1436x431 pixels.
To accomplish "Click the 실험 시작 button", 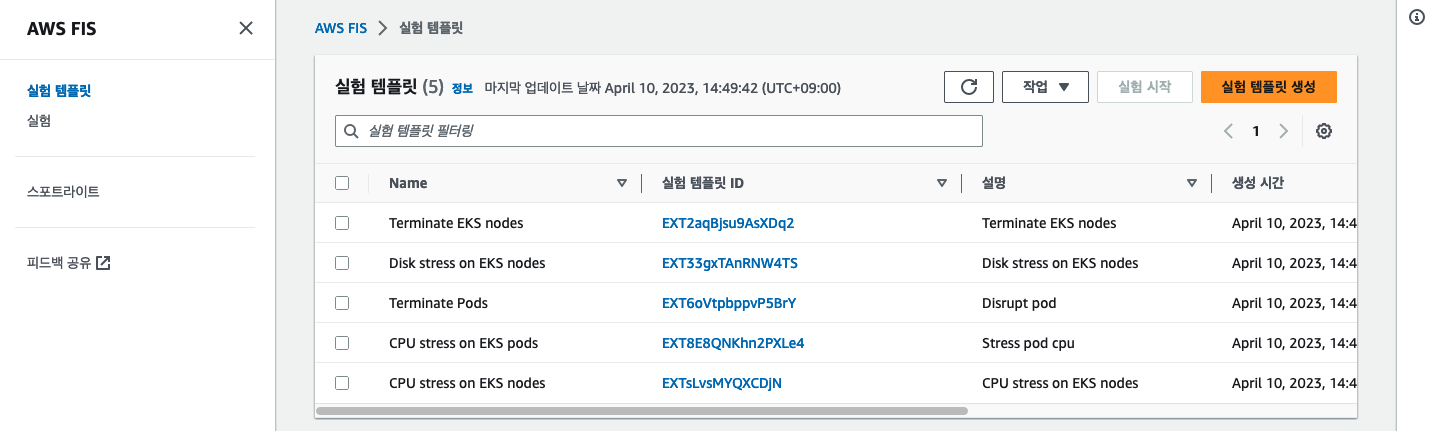I will click(x=1145, y=87).
